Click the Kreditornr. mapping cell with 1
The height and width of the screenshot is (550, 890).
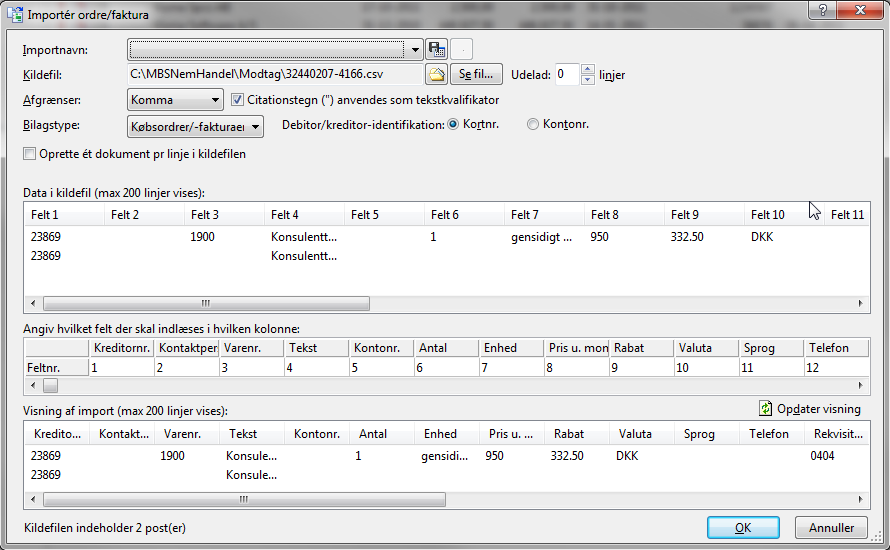coord(121,368)
